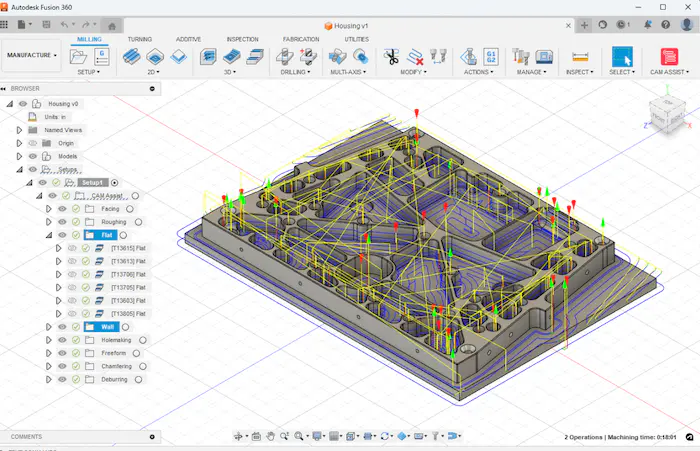Add a new design tab

(x=584, y=25)
